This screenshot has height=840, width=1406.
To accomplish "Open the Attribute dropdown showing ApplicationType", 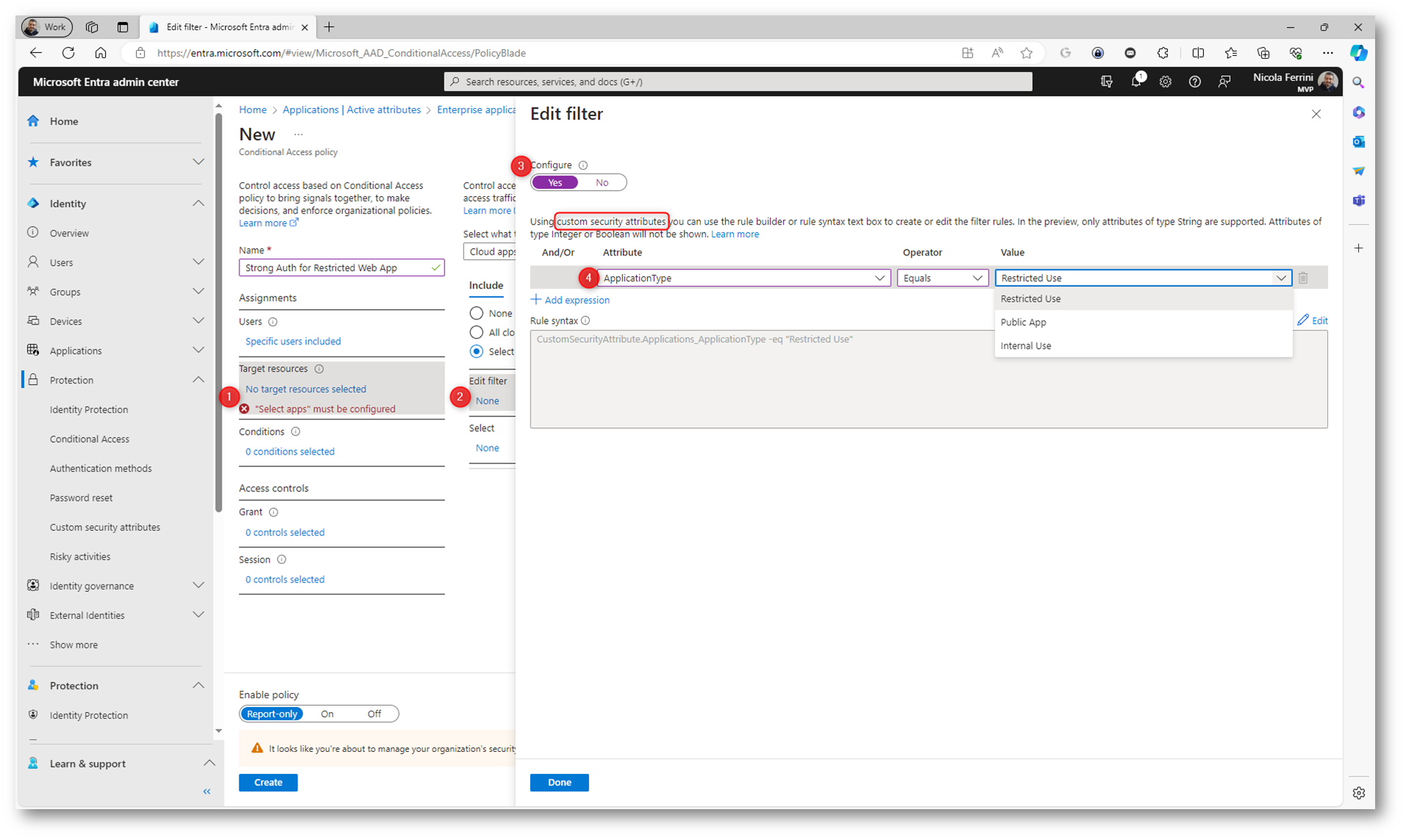I will coord(743,278).
